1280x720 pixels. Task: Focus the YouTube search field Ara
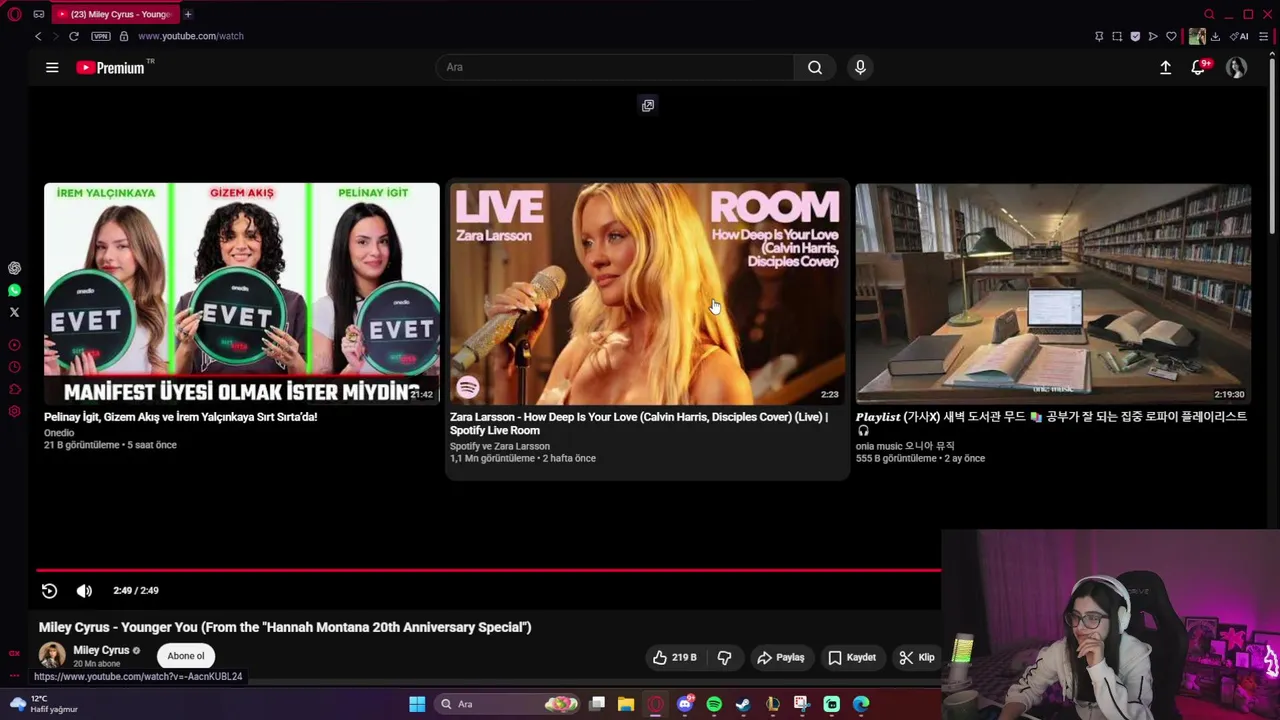[615, 67]
